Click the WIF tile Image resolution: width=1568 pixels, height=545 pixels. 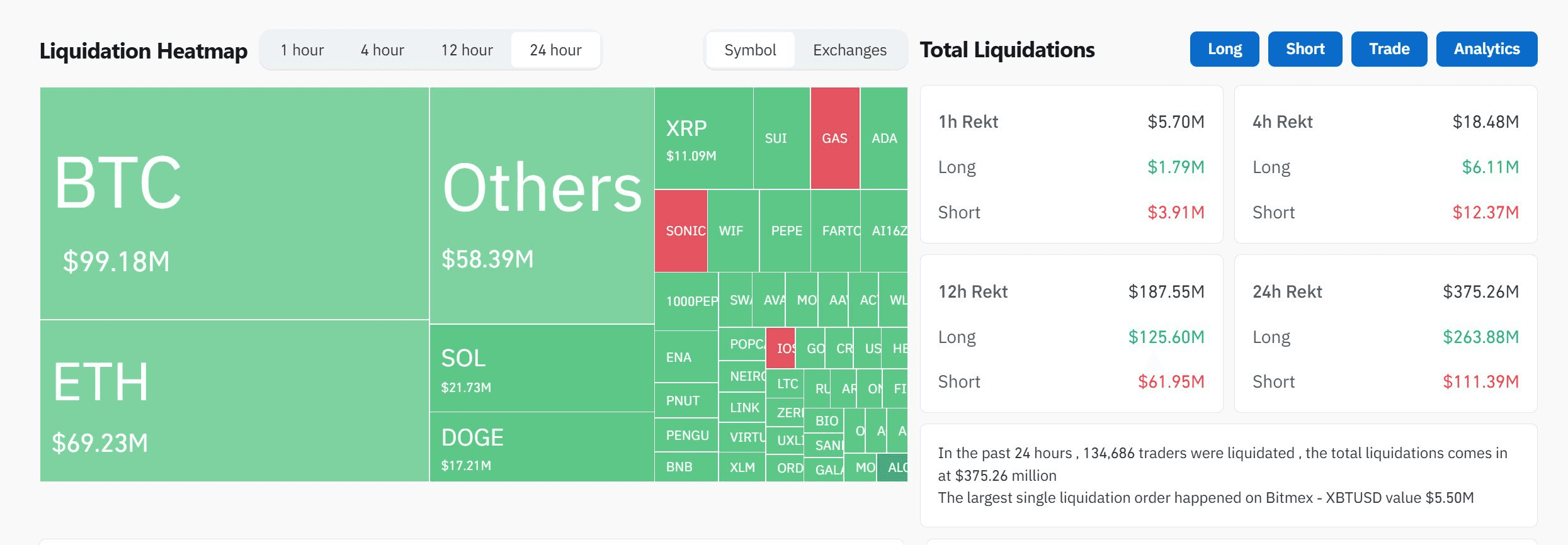tap(734, 231)
